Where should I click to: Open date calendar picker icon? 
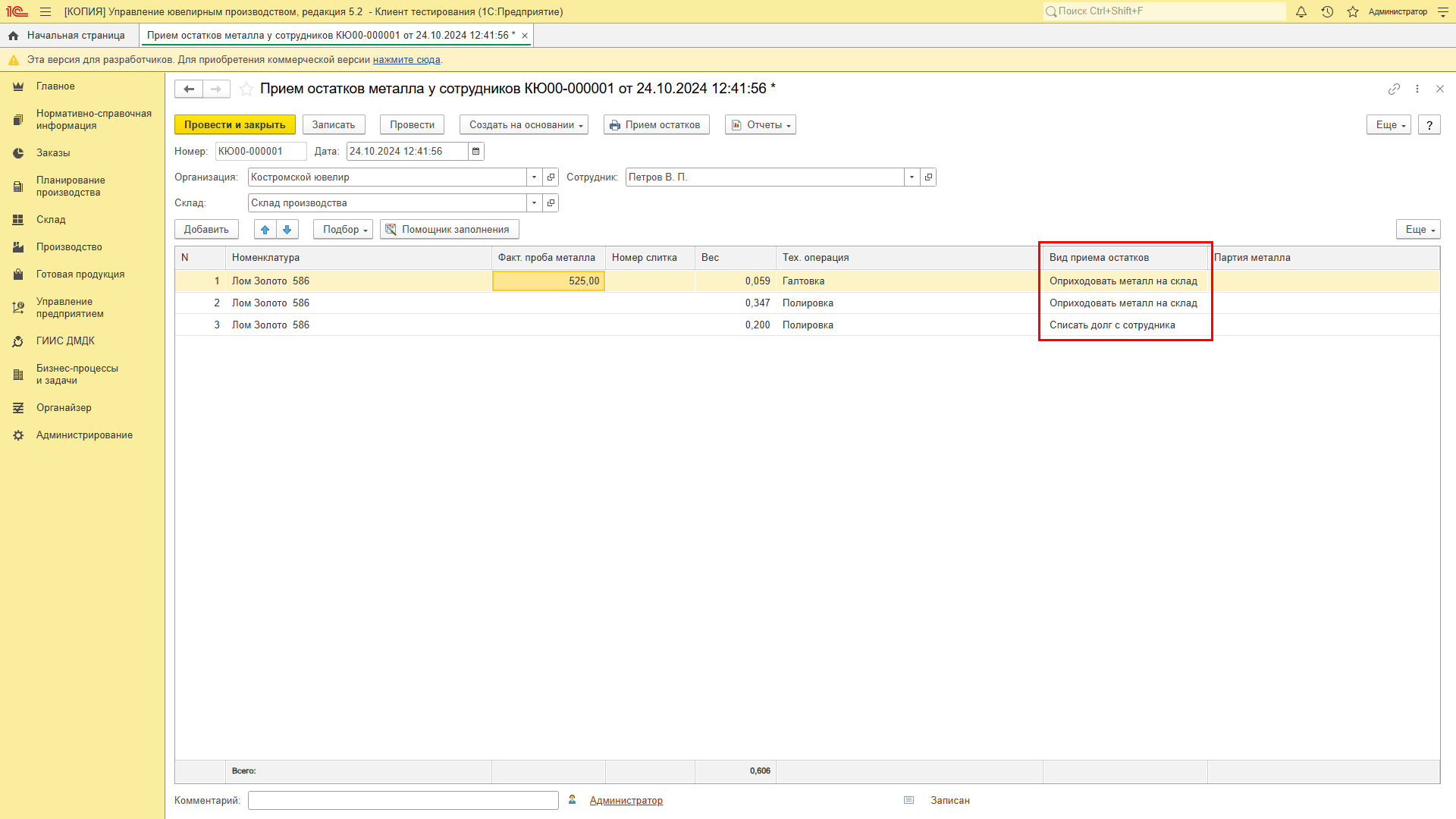(476, 152)
